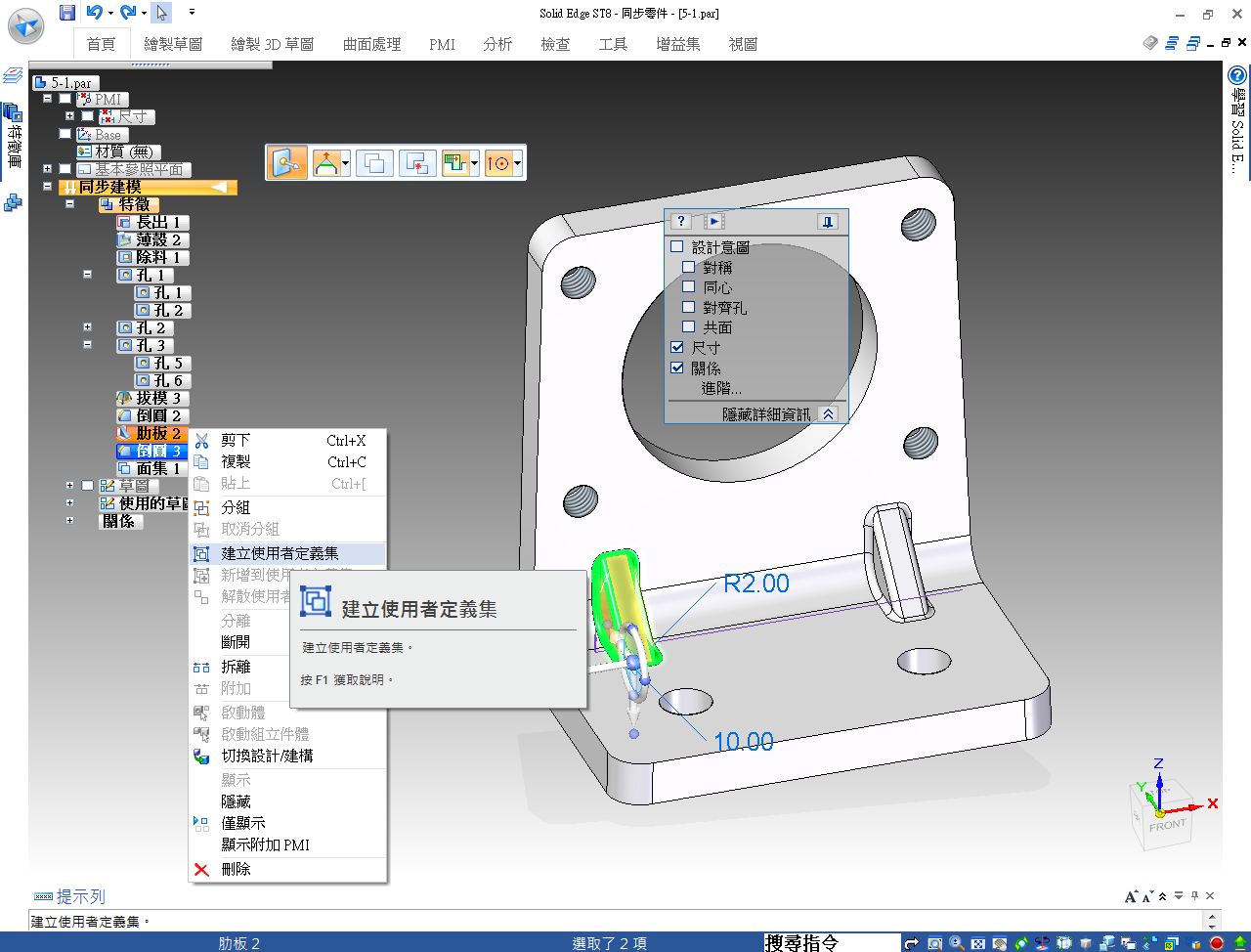Click the first select-tool icon in floating toolbar
Image resolution: width=1251 pixels, height=952 pixels.
[288, 163]
